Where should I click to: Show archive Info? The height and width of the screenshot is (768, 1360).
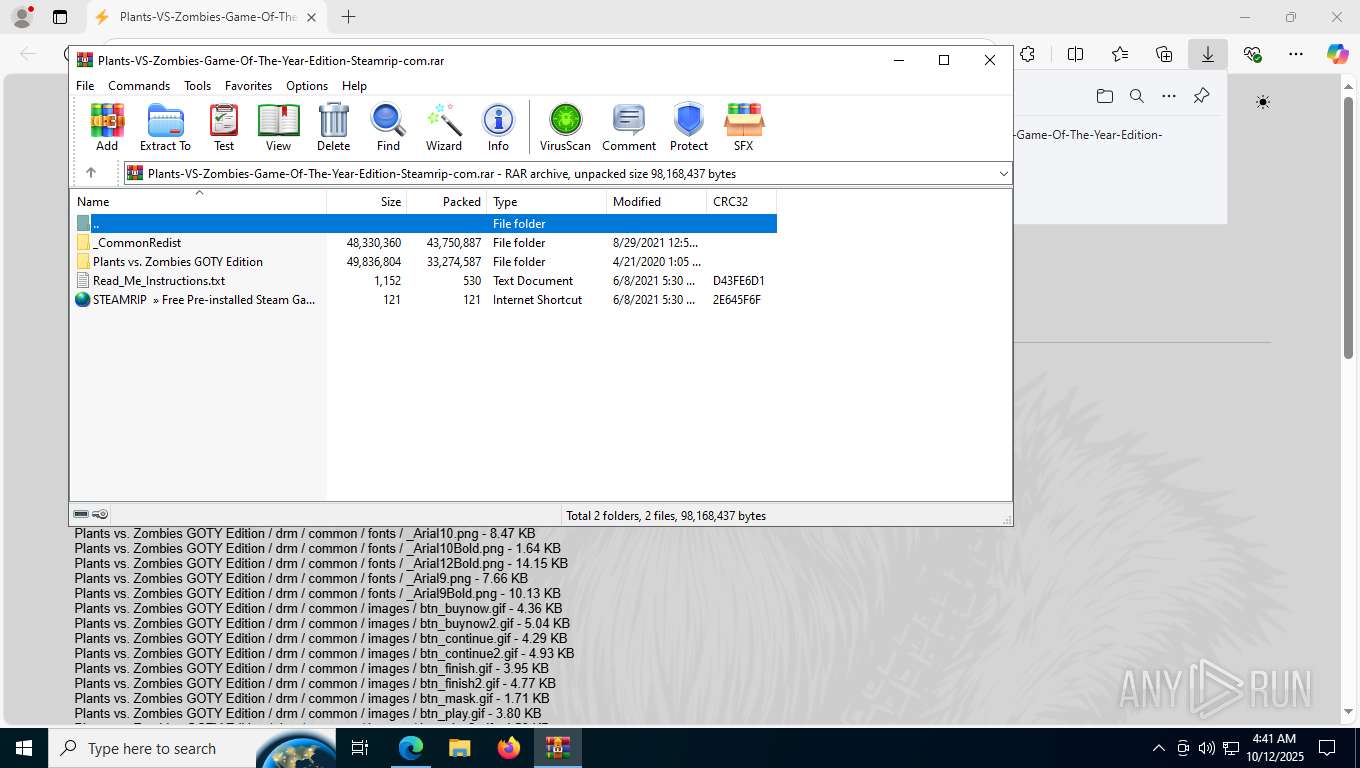498,127
